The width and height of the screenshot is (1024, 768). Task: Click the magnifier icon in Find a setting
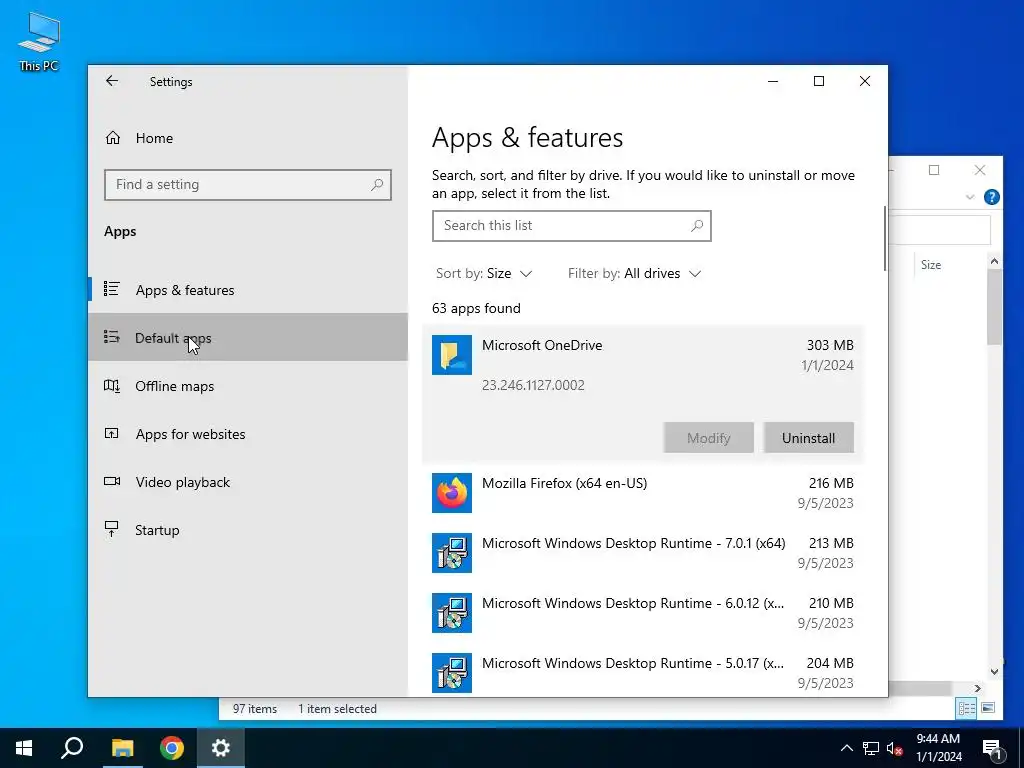click(x=377, y=185)
